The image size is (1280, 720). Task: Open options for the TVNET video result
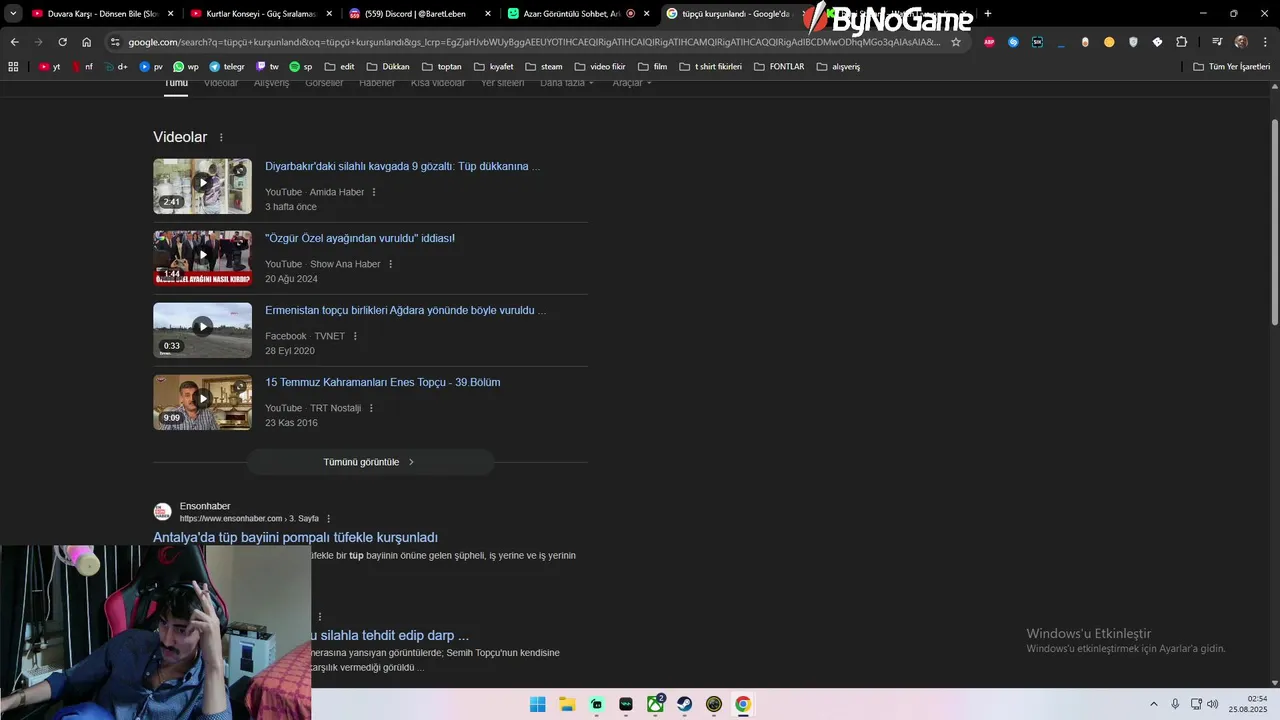[x=355, y=336]
